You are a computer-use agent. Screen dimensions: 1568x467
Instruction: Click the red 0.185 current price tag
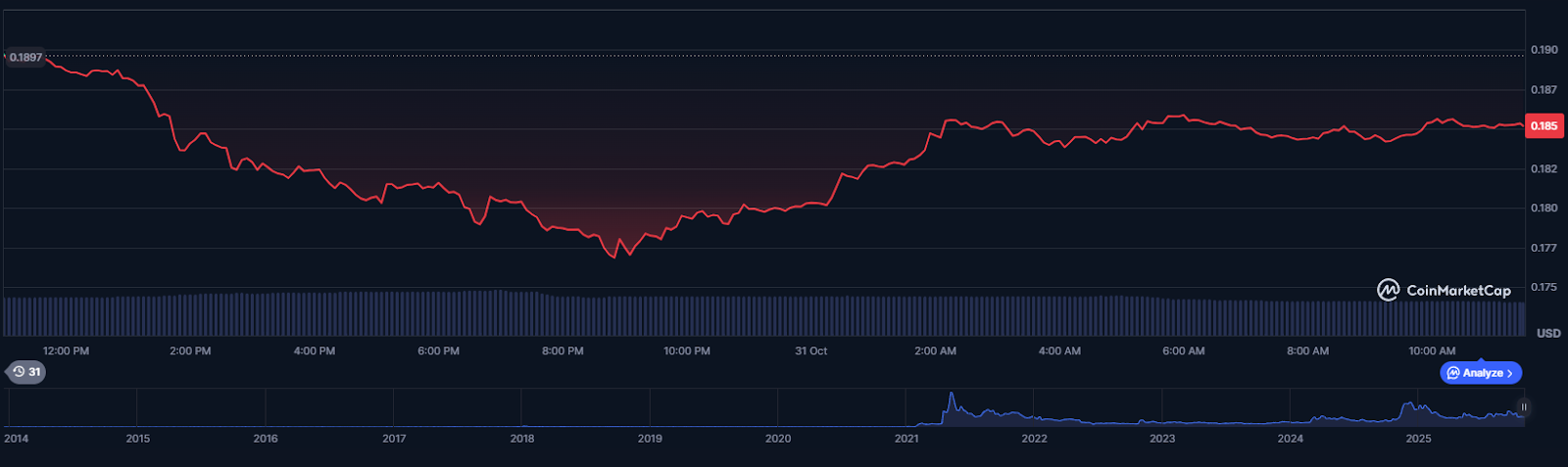tap(1543, 125)
